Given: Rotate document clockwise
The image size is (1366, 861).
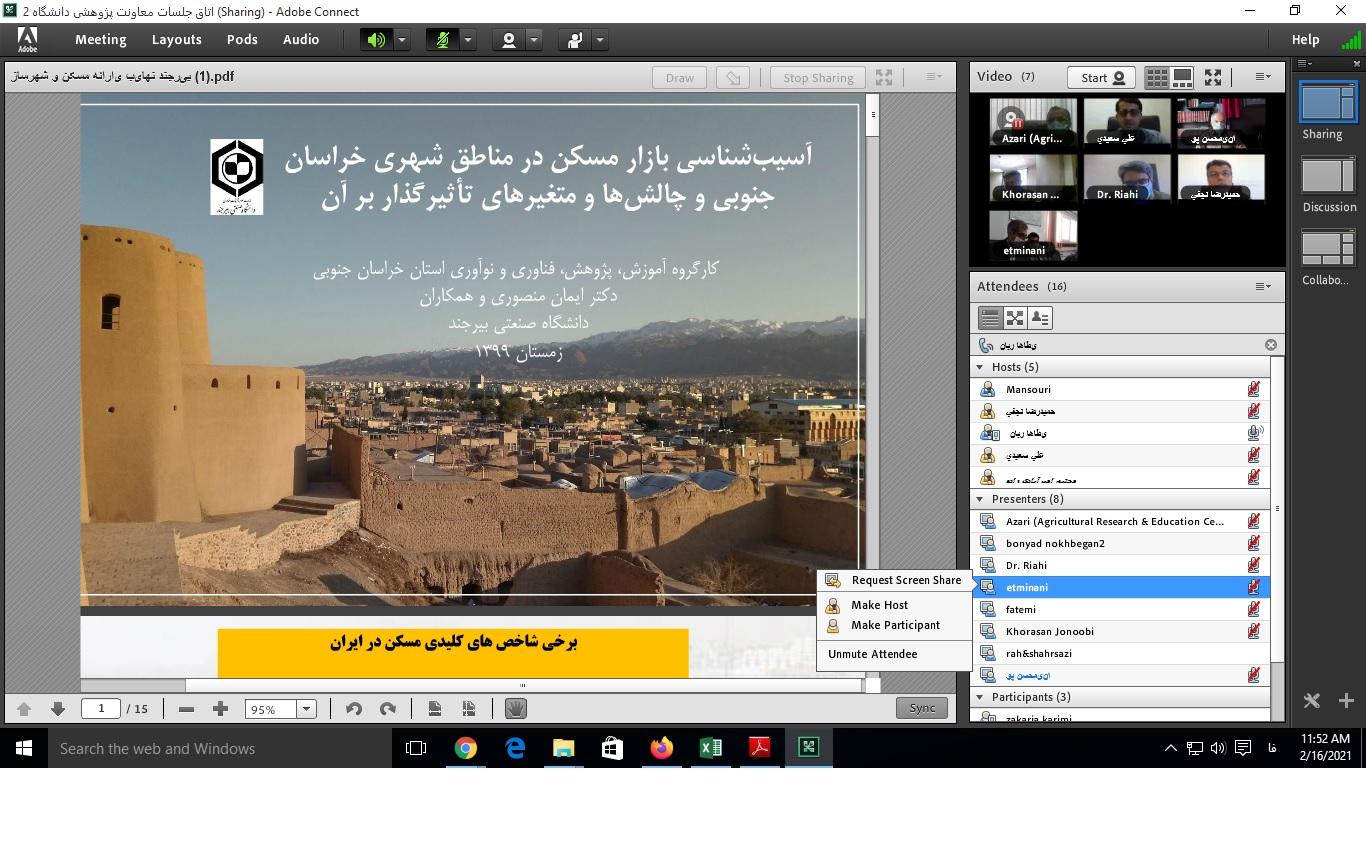Looking at the screenshot, I should [388, 709].
